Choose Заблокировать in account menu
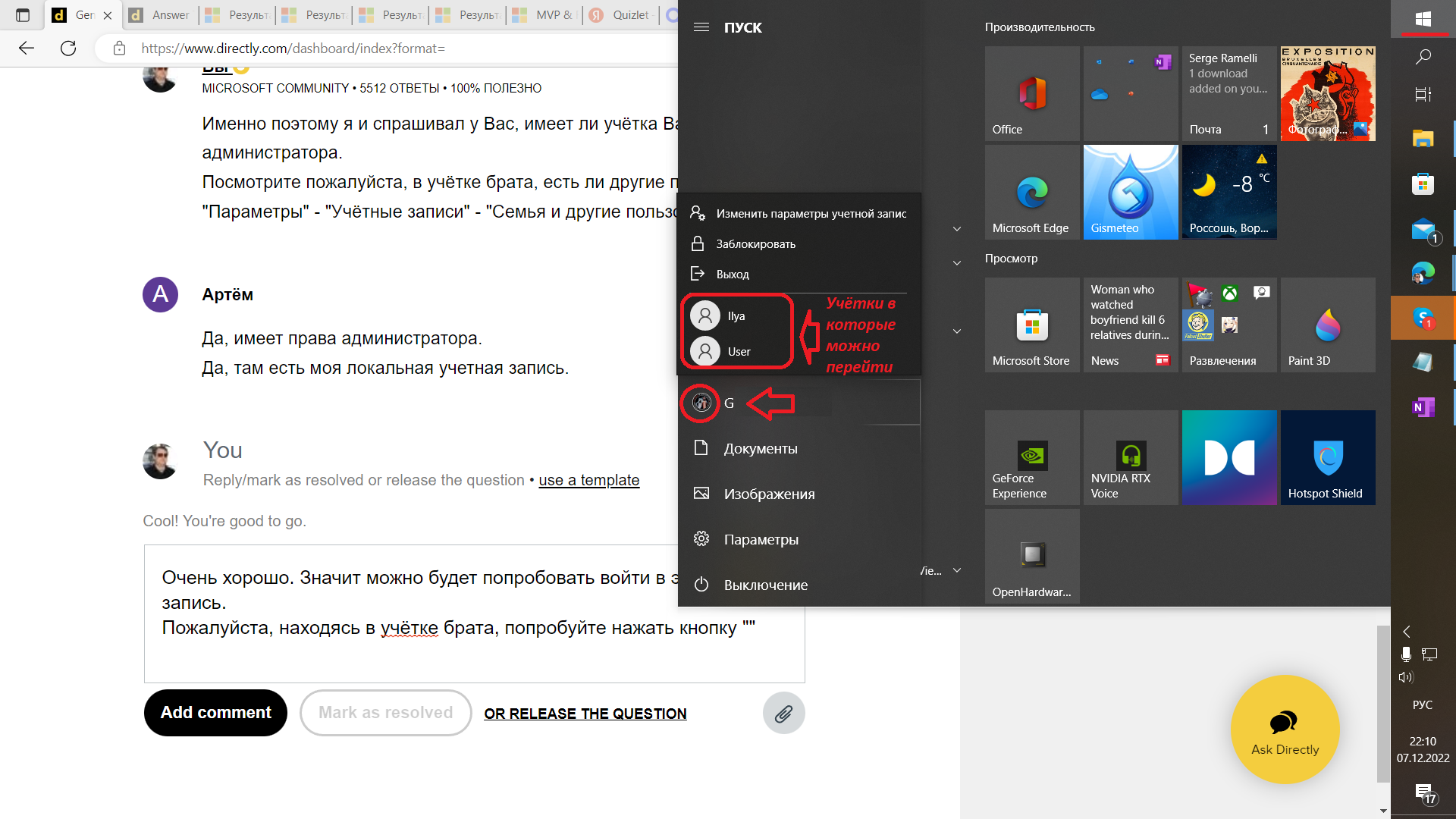1456x819 pixels. 799,244
